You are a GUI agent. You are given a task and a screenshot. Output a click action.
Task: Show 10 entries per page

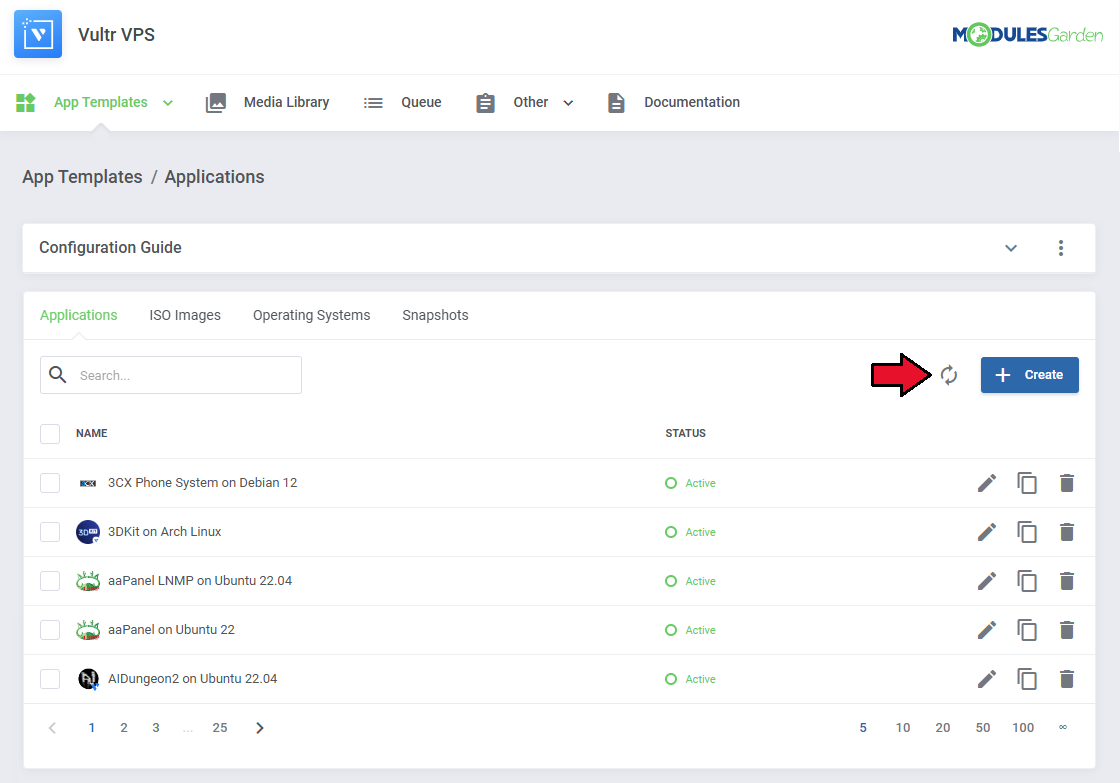pyautogui.click(x=903, y=728)
